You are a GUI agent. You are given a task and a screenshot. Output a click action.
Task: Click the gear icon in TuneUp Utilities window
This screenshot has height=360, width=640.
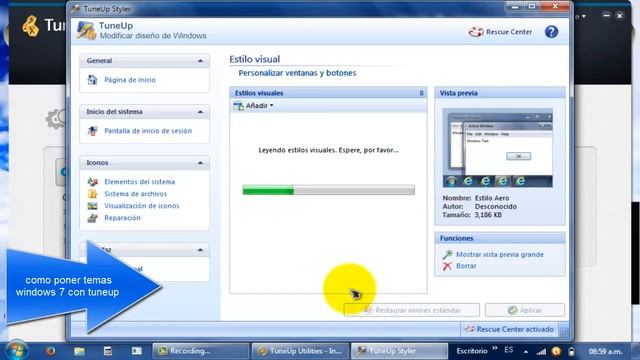click(x=55, y=119)
